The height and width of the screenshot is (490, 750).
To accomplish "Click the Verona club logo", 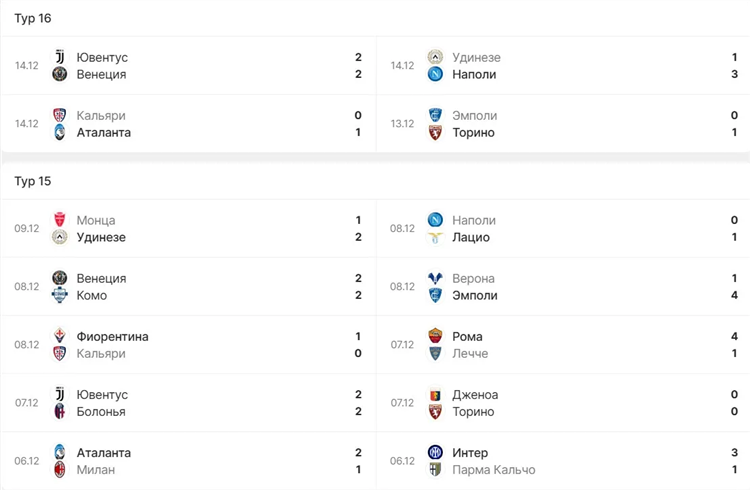I will [x=435, y=278].
